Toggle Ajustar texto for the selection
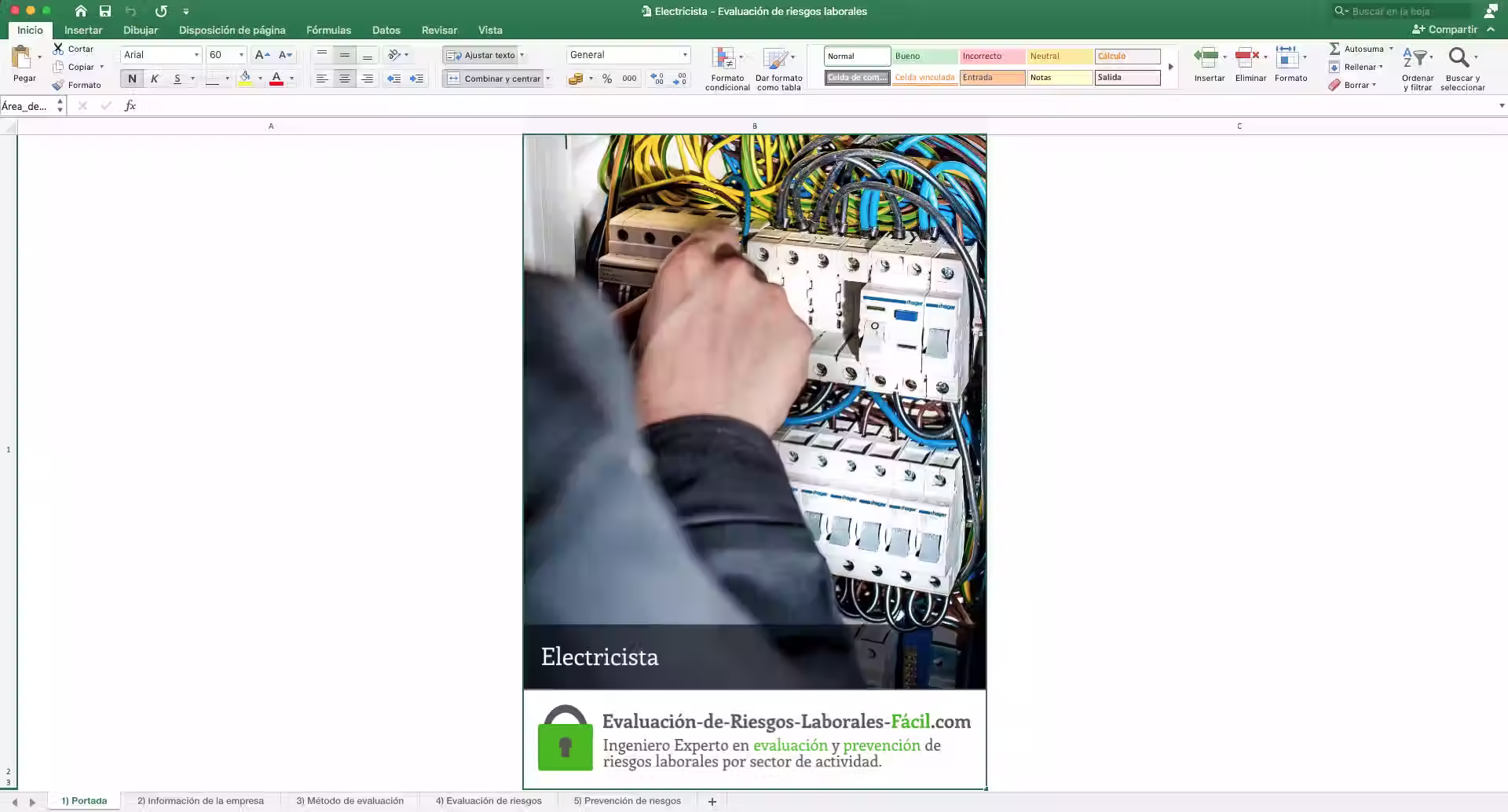 [483, 55]
